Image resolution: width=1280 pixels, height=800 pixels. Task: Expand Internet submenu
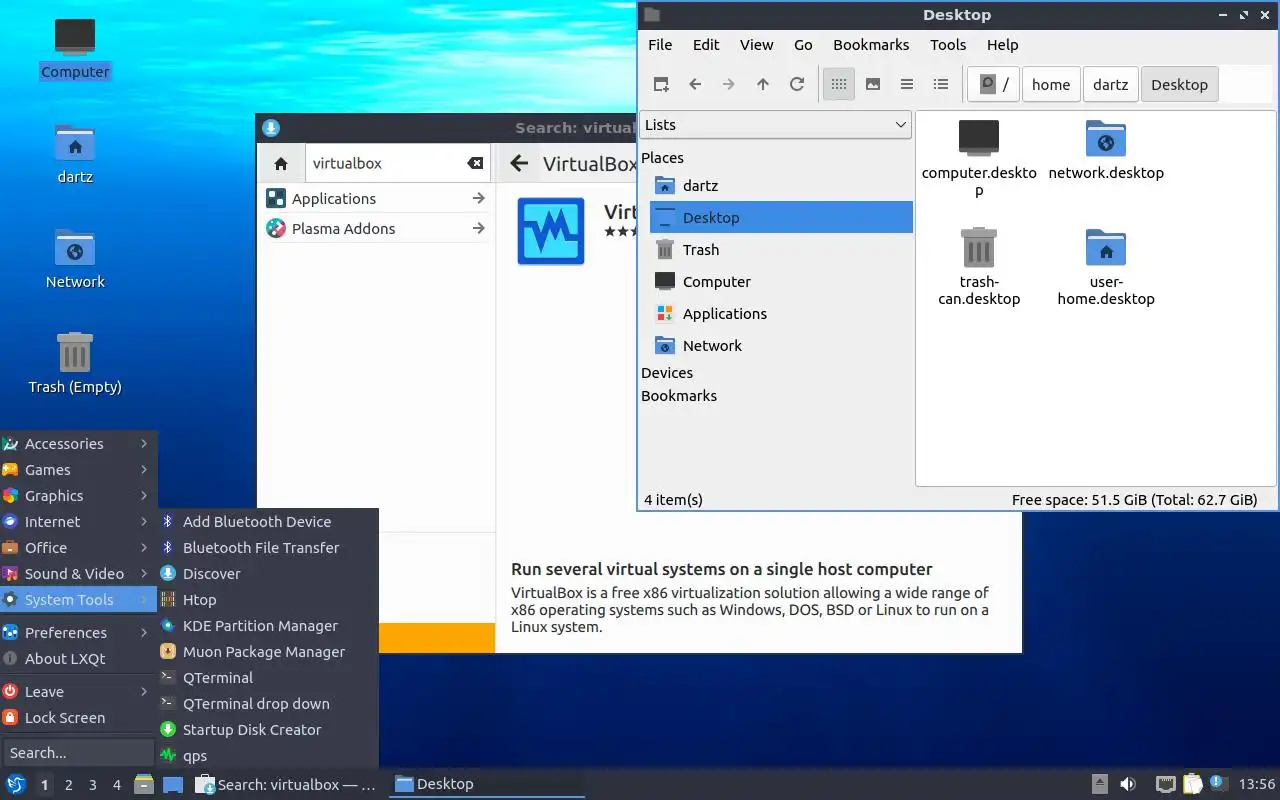click(78, 522)
